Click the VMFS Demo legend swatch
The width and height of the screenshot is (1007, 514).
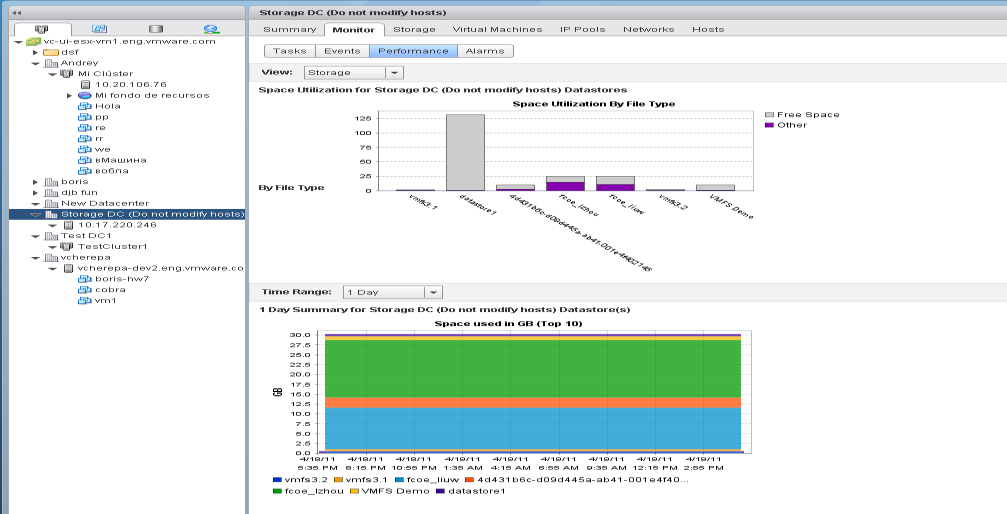[354, 491]
